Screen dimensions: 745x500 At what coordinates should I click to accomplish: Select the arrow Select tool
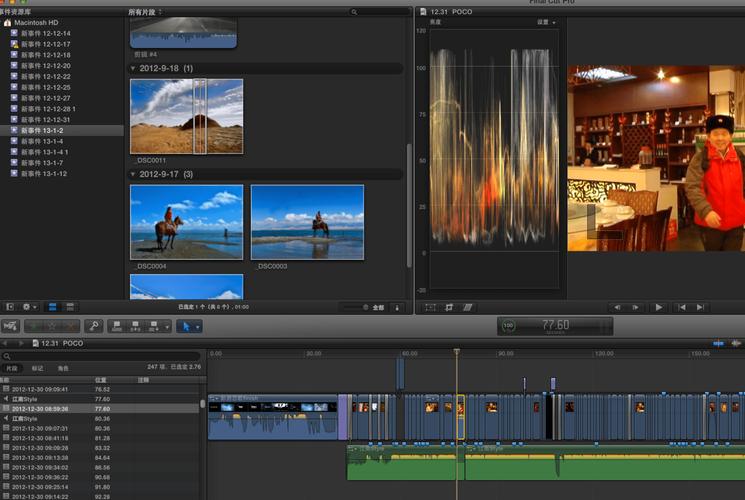[x=185, y=326]
